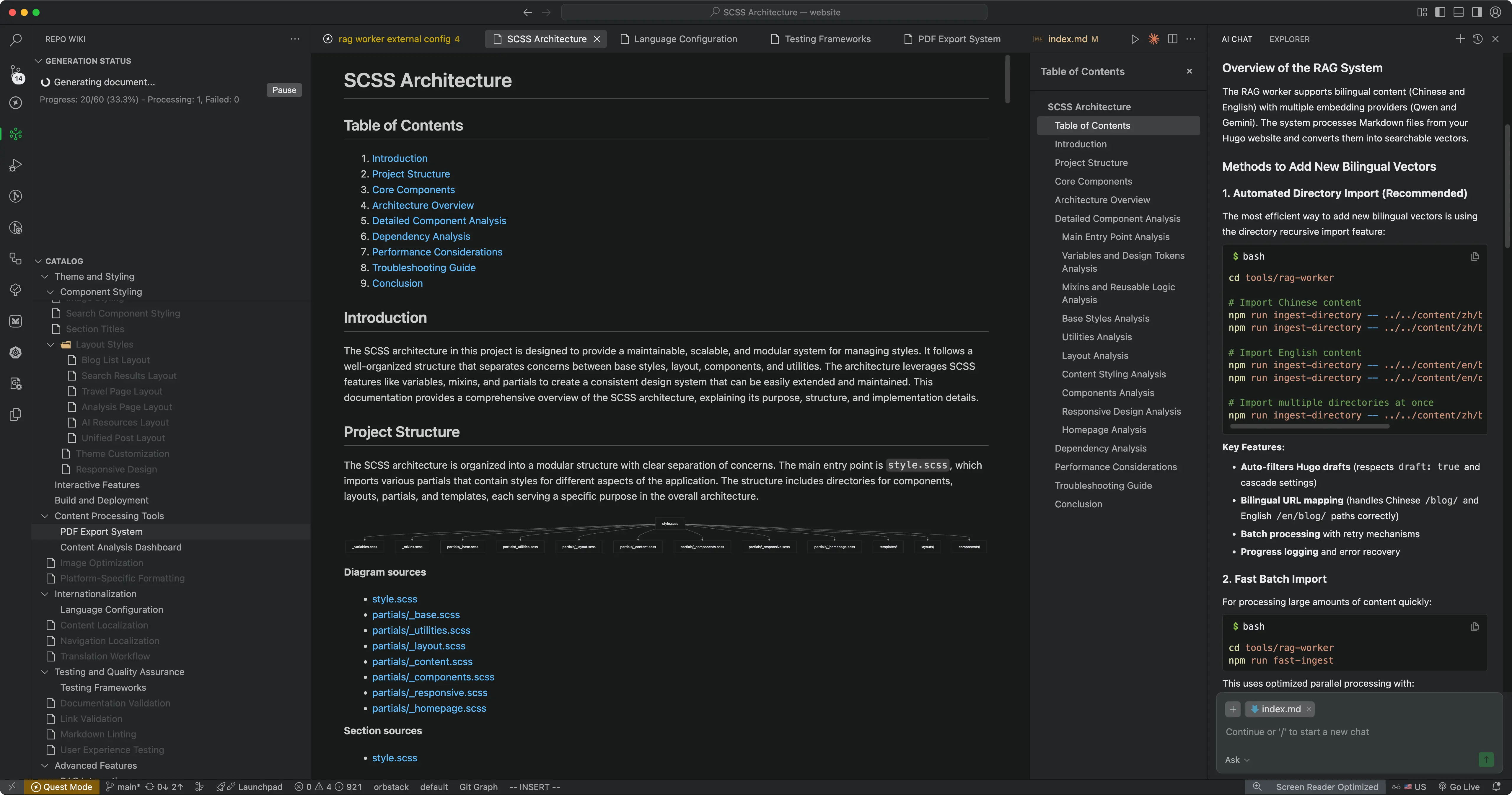Click customize layout icon in title bar
The height and width of the screenshot is (795, 1512).
1422,12
